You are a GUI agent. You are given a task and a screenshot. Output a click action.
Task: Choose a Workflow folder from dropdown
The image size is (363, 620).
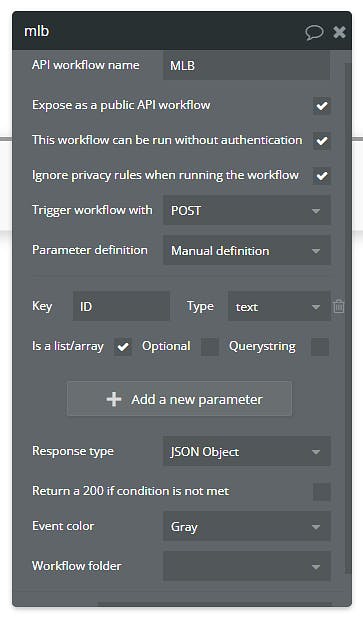[x=247, y=566]
